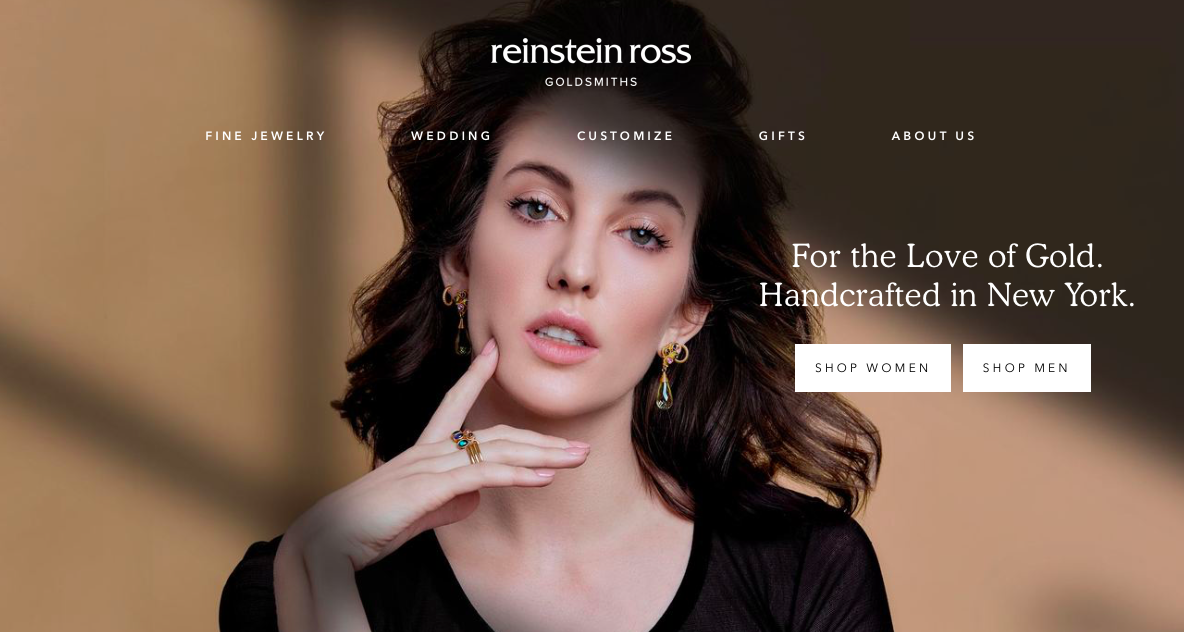This screenshot has height=632, width=1184.
Task: Click the model's pink fingernail touching her chin
Action: (489, 348)
